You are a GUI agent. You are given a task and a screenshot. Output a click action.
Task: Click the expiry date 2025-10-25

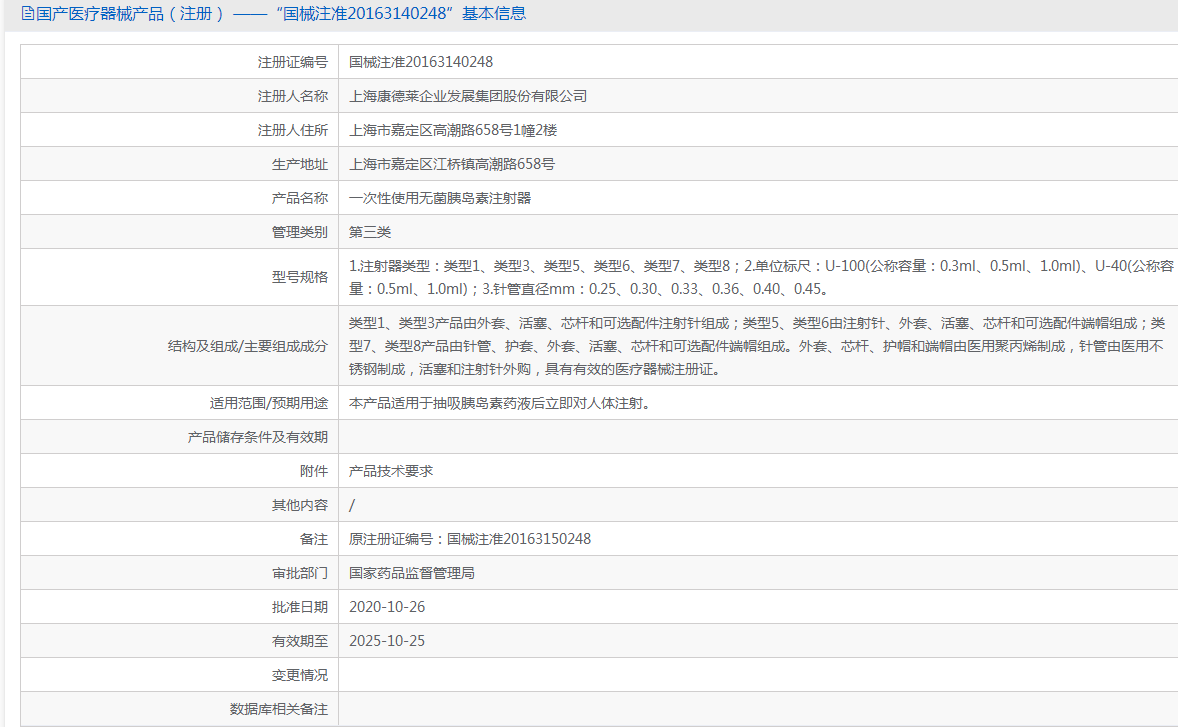click(387, 641)
